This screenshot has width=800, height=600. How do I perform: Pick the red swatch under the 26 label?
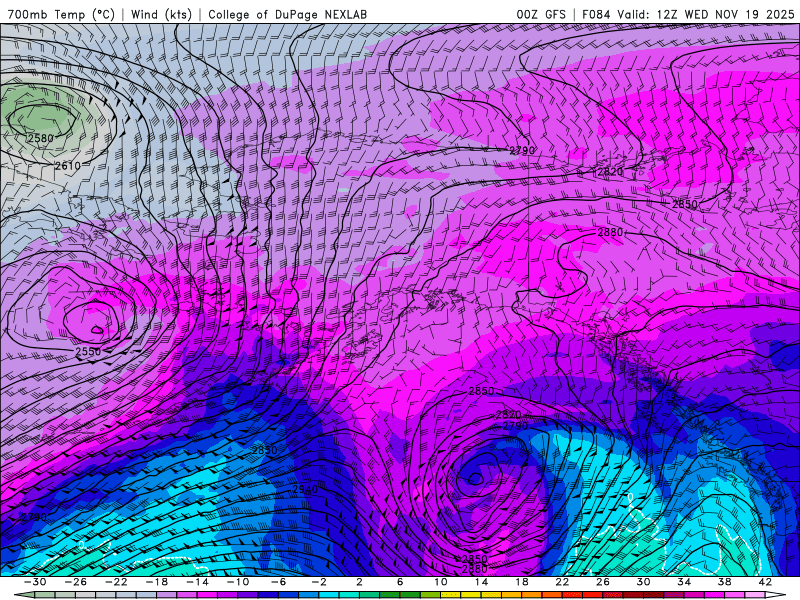tap(612, 595)
